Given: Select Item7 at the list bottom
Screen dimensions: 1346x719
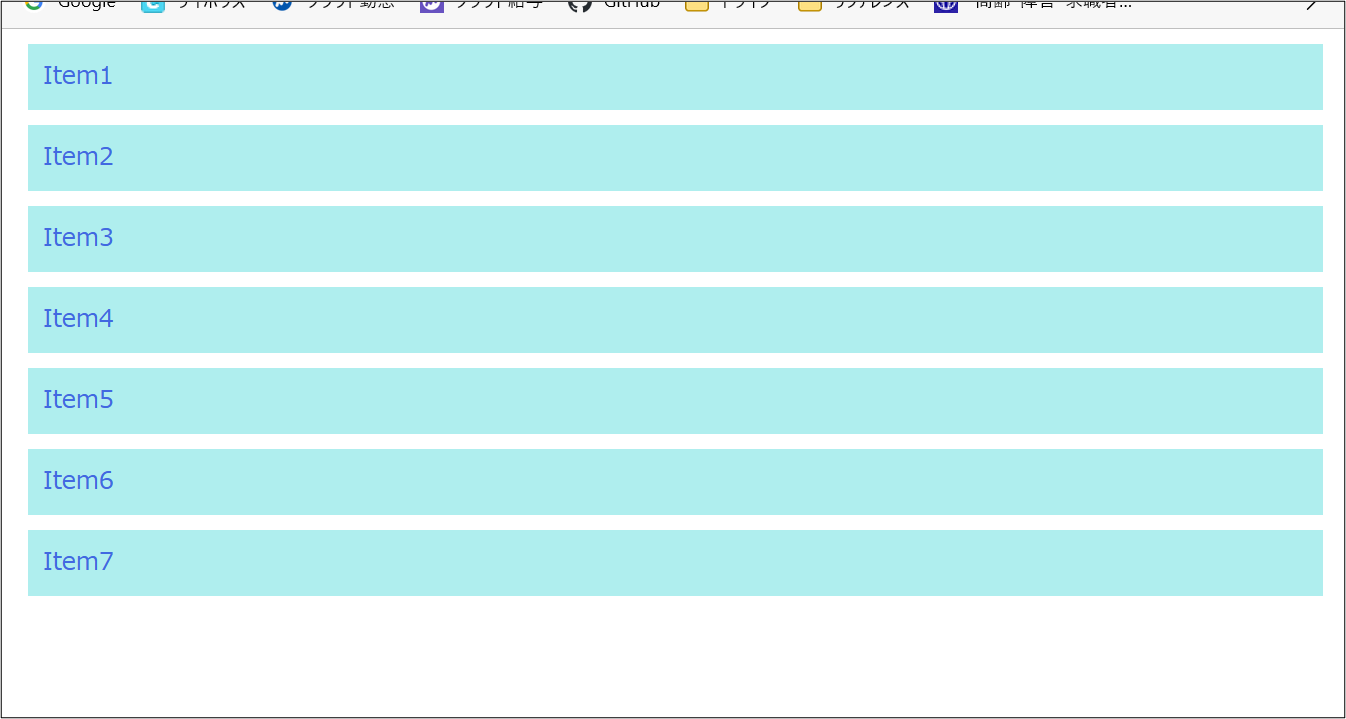Looking at the screenshot, I should (675, 563).
